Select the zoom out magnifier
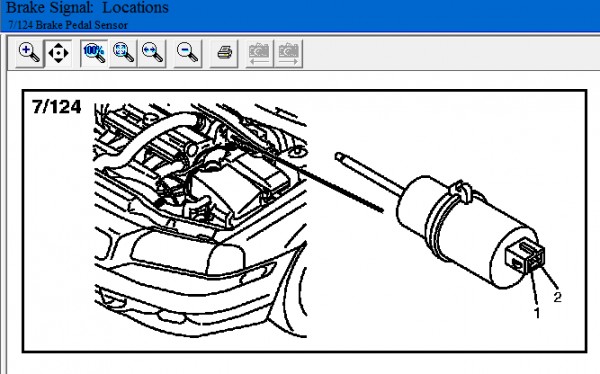600x374 pixels. click(x=188, y=53)
